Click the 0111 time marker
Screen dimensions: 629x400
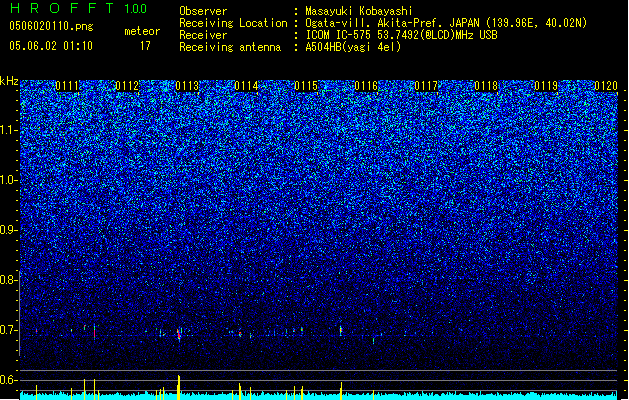coord(67,86)
